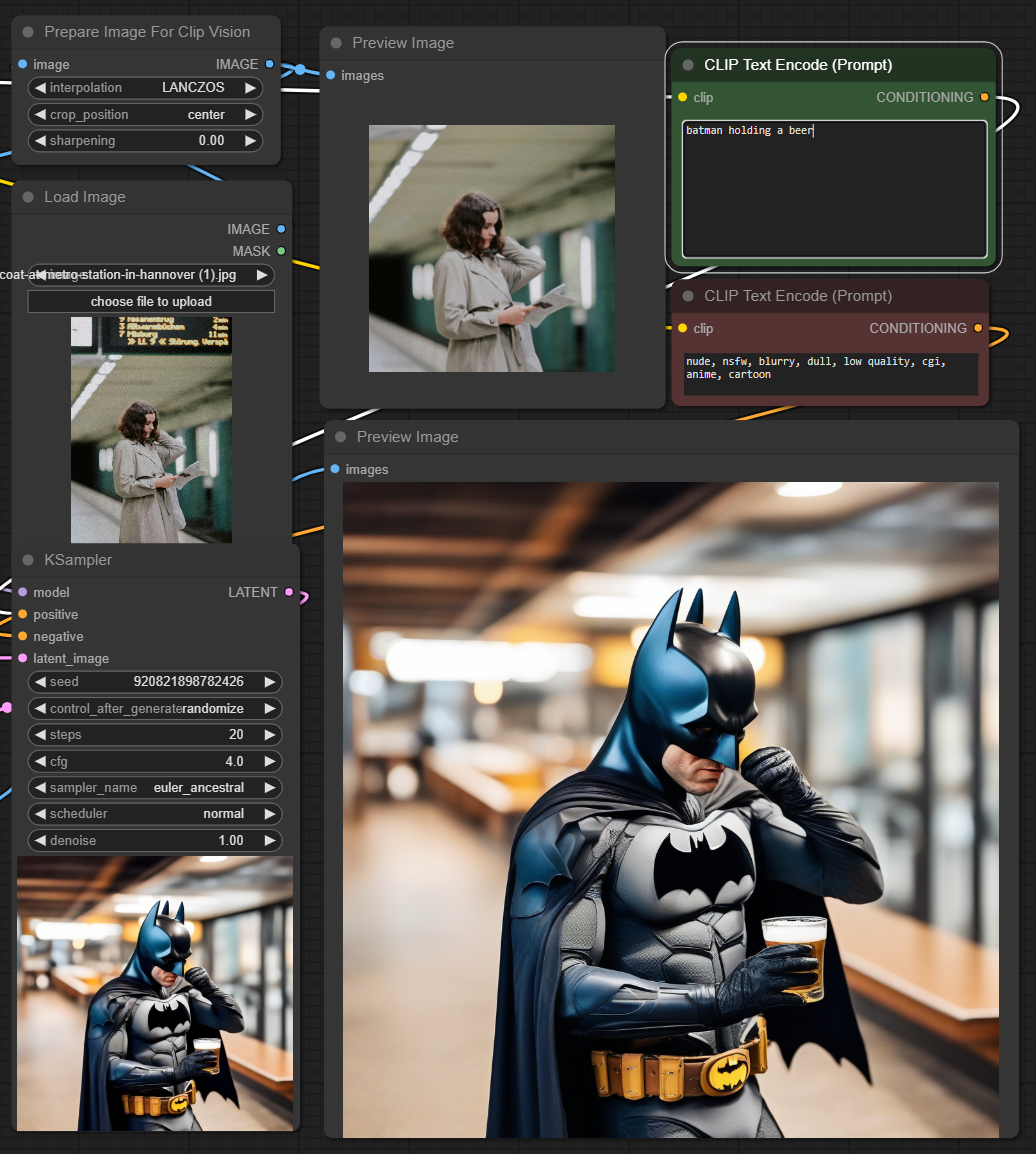Click clip input socket of positive CLIP node
The image size is (1036, 1154).
tap(683, 97)
